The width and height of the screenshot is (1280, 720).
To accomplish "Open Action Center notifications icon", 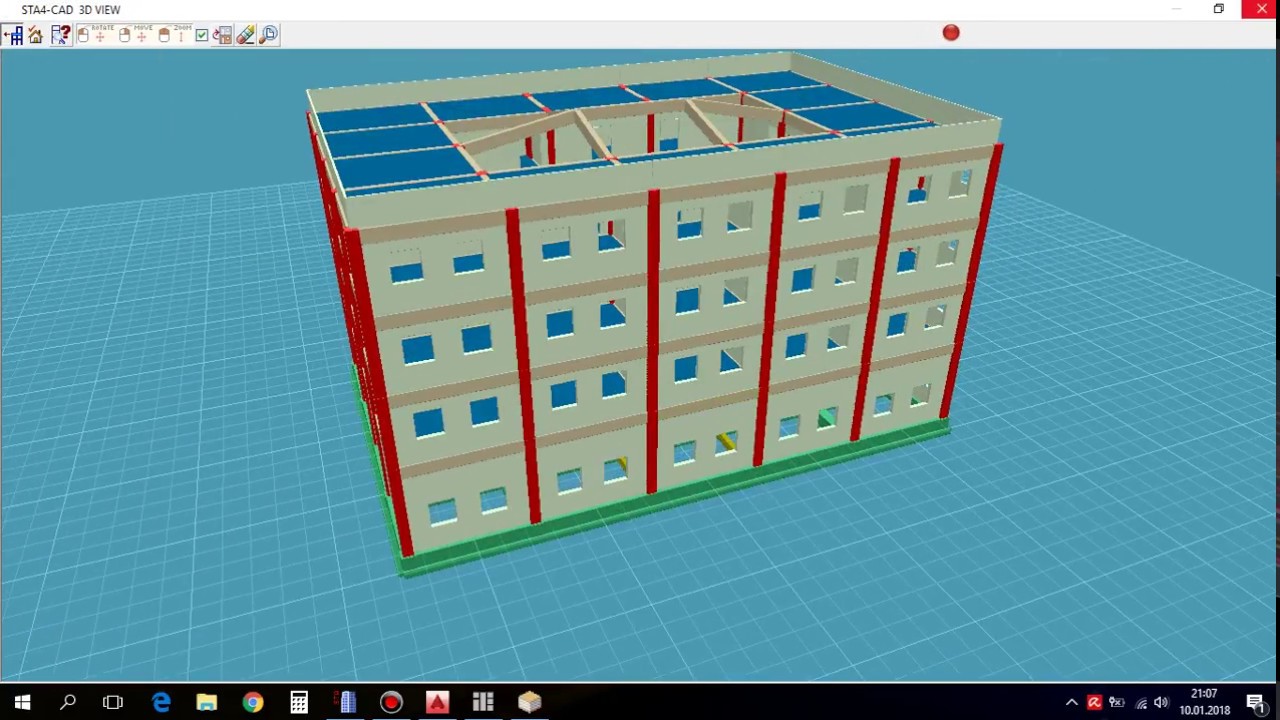I will (1255, 703).
